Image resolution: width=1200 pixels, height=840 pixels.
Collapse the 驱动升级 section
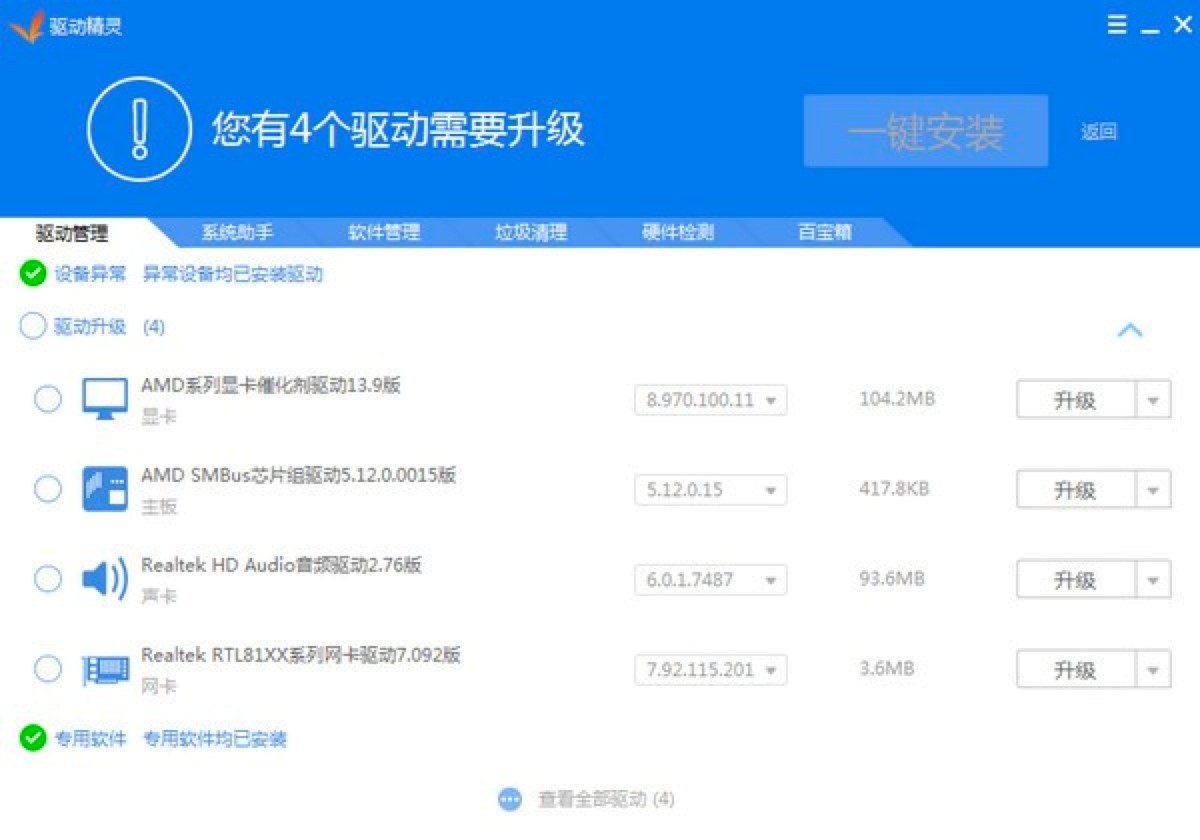[x=1131, y=329]
